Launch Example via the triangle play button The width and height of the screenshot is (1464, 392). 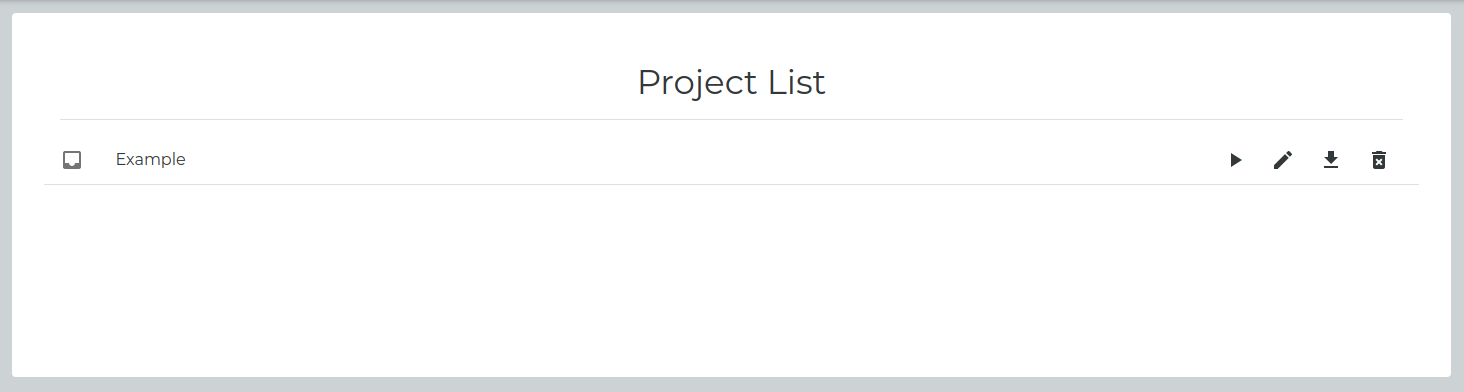coord(1236,160)
